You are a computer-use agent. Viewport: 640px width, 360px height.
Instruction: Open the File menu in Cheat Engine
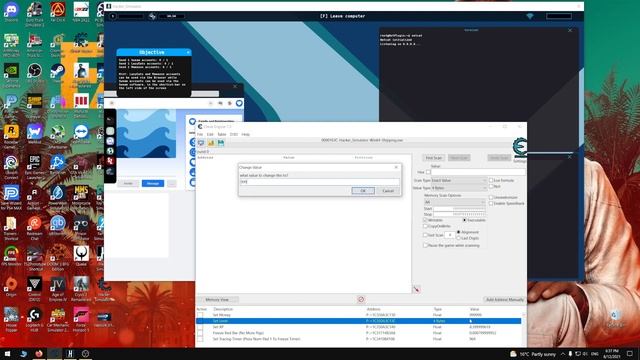(x=200, y=134)
